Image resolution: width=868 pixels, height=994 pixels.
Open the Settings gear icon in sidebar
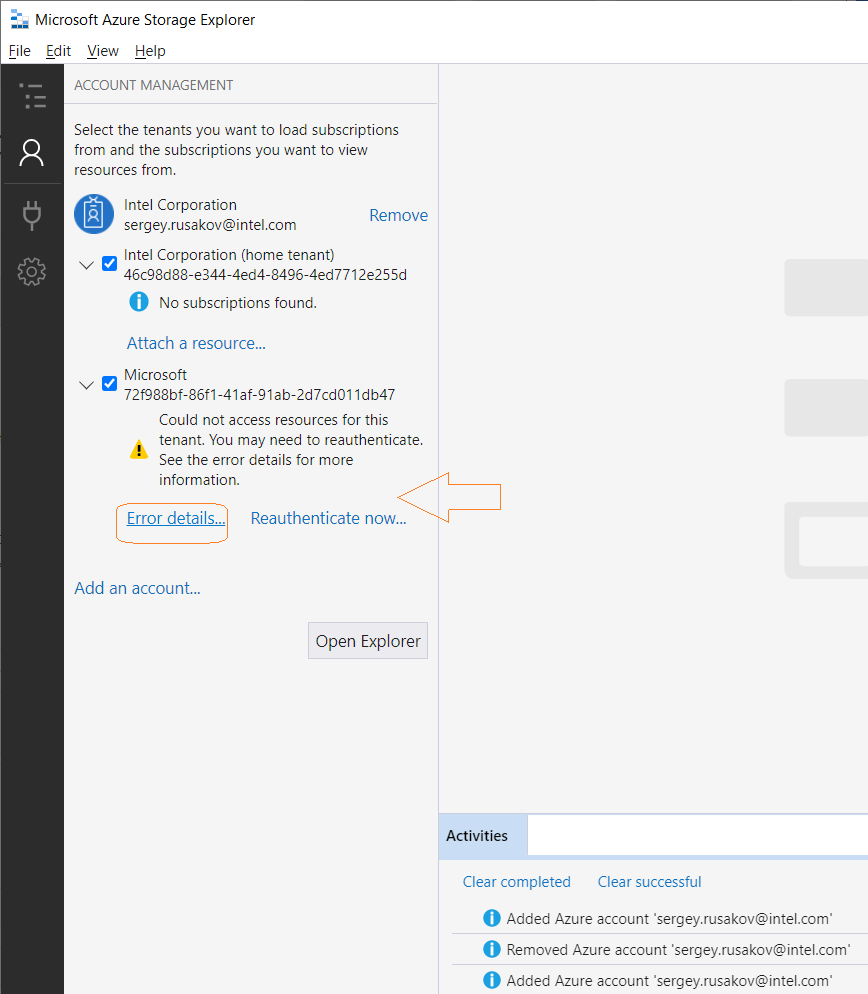point(32,271)
